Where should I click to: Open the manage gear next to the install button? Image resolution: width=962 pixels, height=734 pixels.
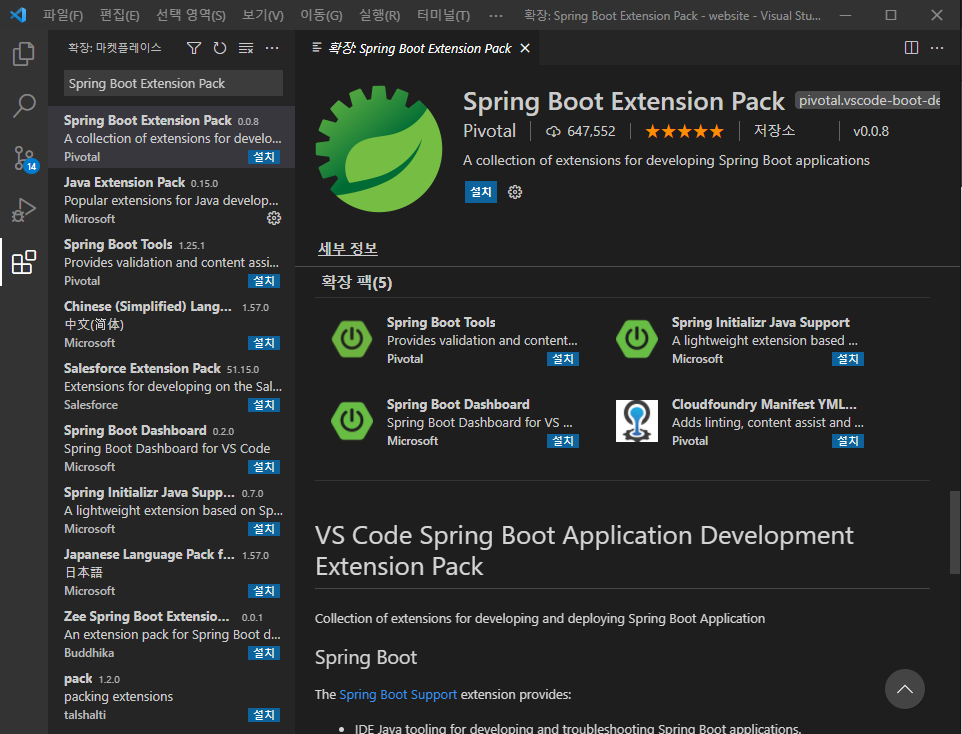click(x=514, y=191)
